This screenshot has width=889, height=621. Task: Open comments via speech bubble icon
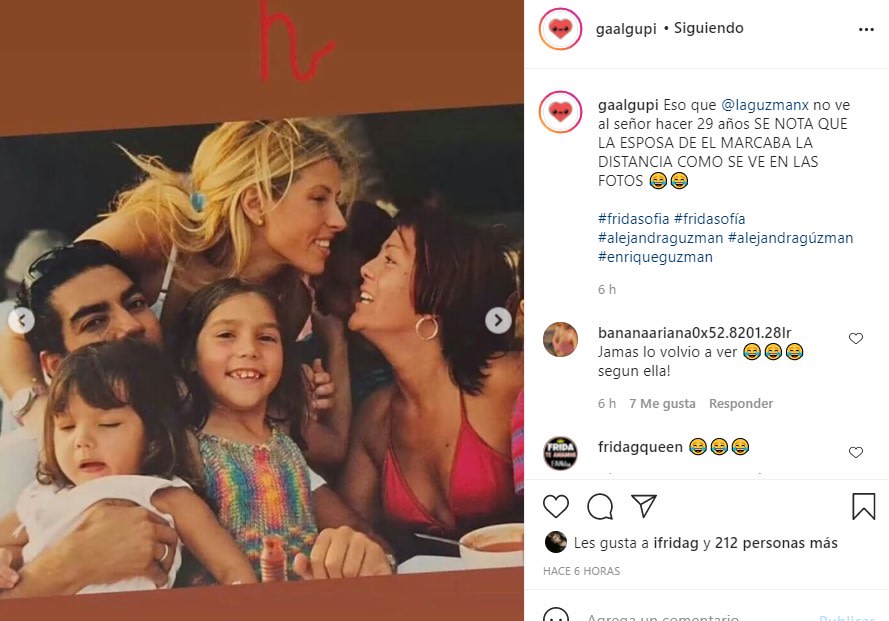tap(600, 506)
